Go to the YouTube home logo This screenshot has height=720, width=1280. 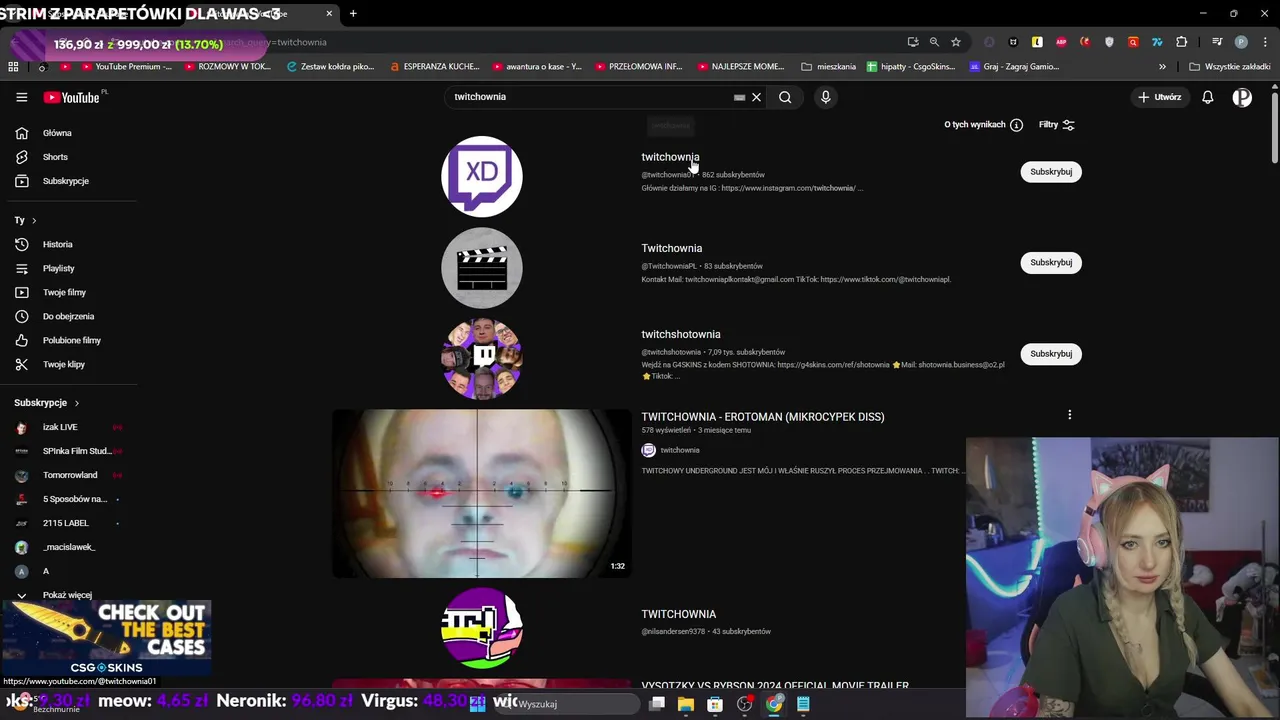coord(72,97)
